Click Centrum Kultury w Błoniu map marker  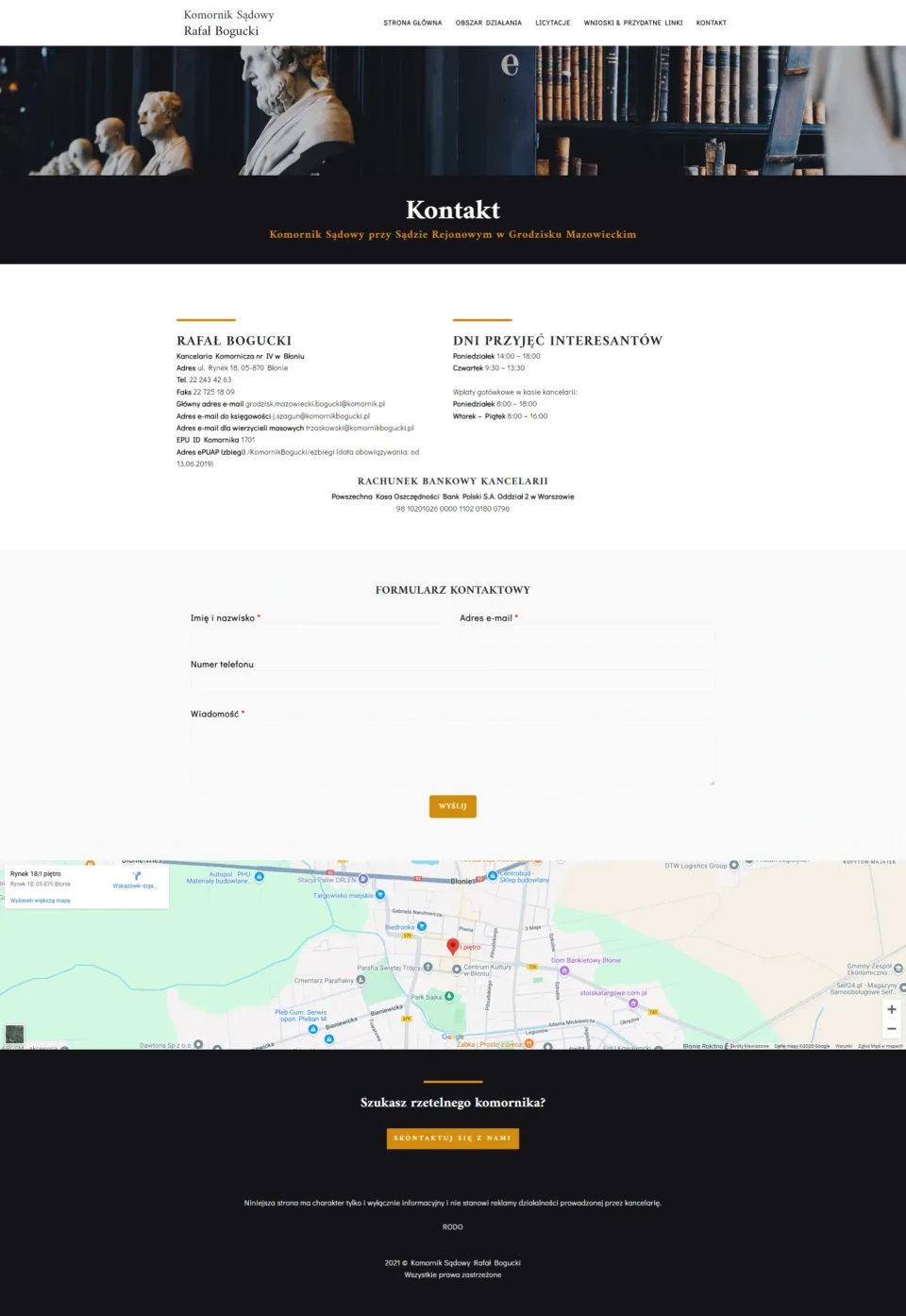click(457, 969)
